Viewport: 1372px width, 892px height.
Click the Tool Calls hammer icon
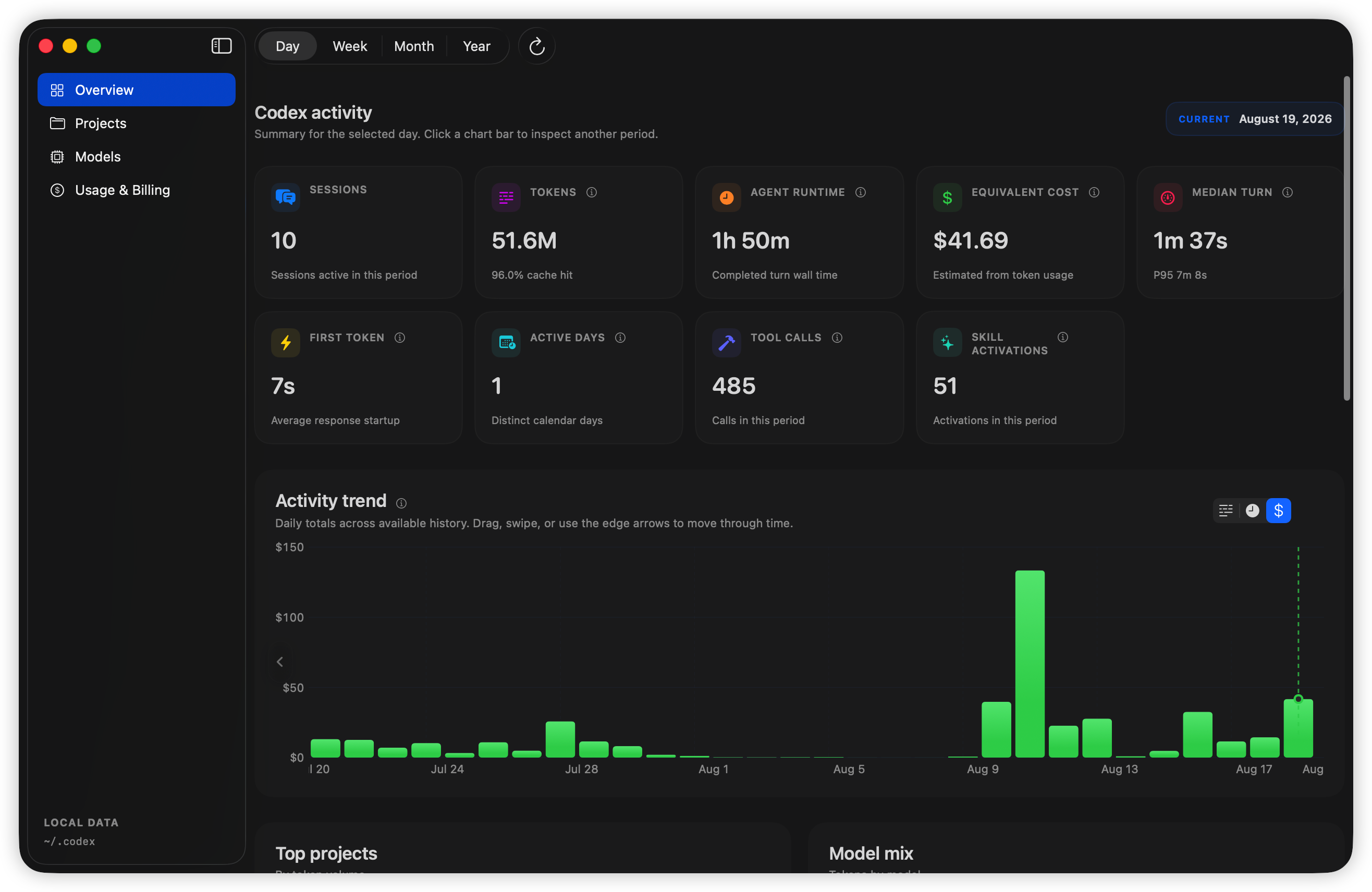pos(726,343)
